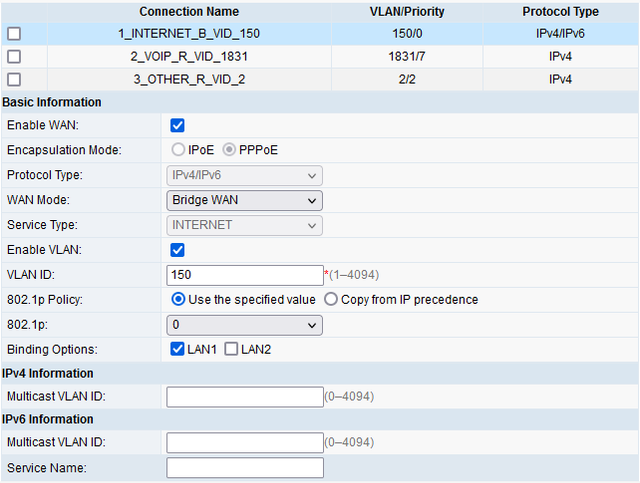Open the 802.1p priority dropdown

coord(244,325)
